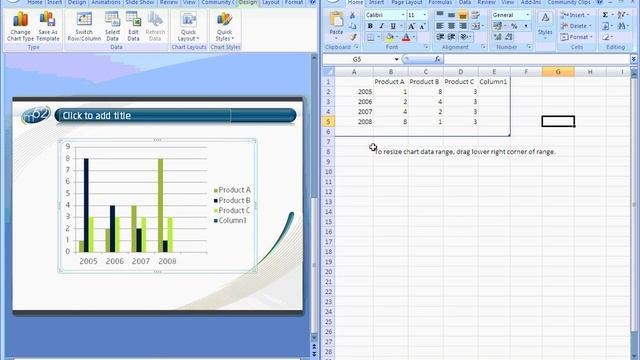Click AutoSum sigma icon in Editing group
This screenshot has width=640, height=360.
tap(606, 15)
